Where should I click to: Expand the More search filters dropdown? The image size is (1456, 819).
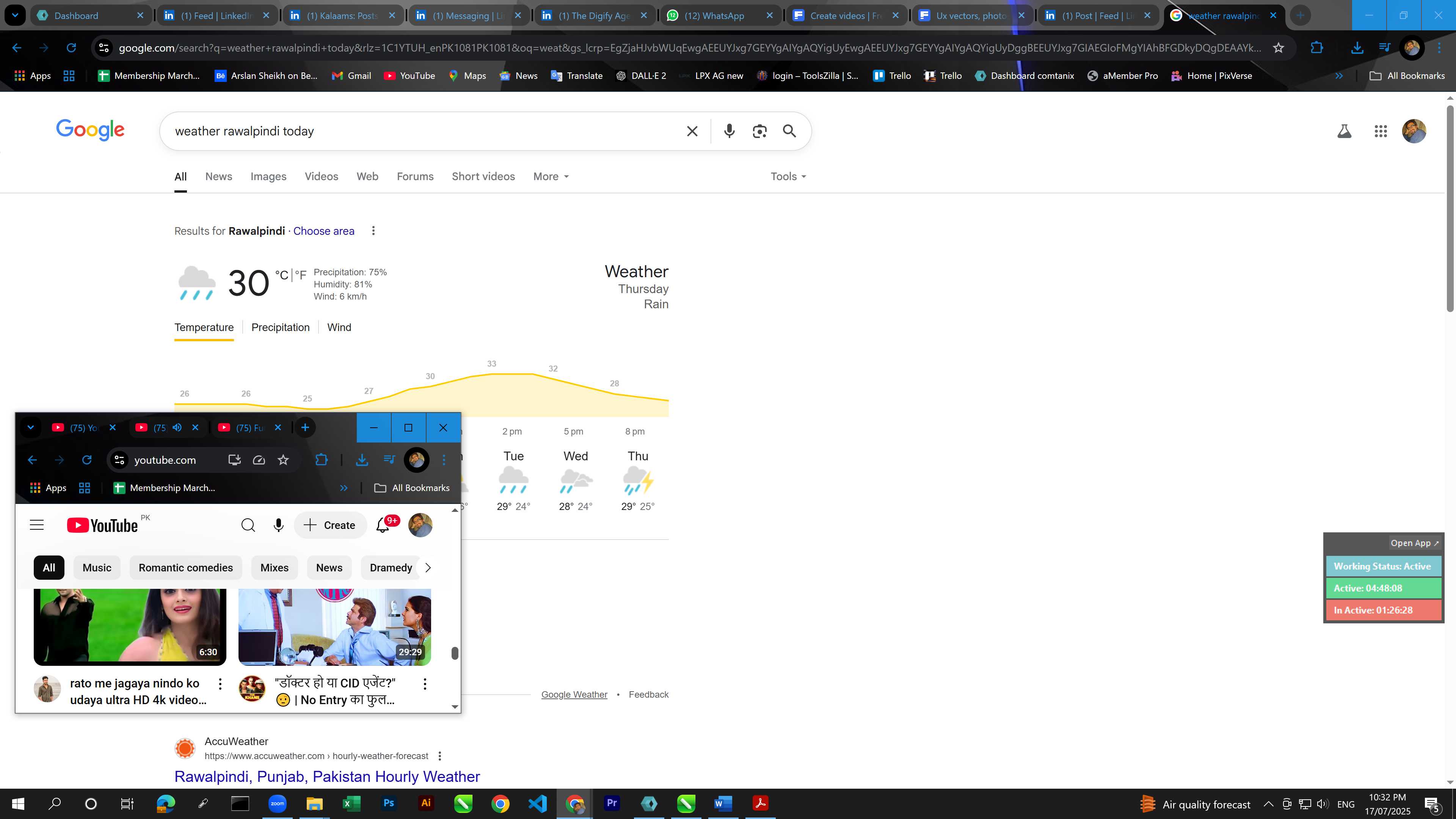click(x=551, y=176)
